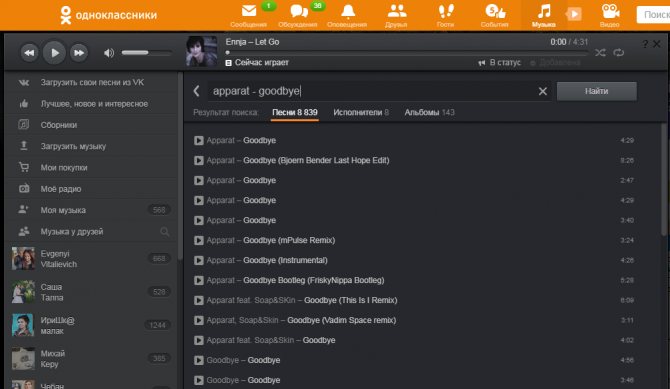
Task: Open the Обсуждения discussions icon
Action: (x=297, y=15)
